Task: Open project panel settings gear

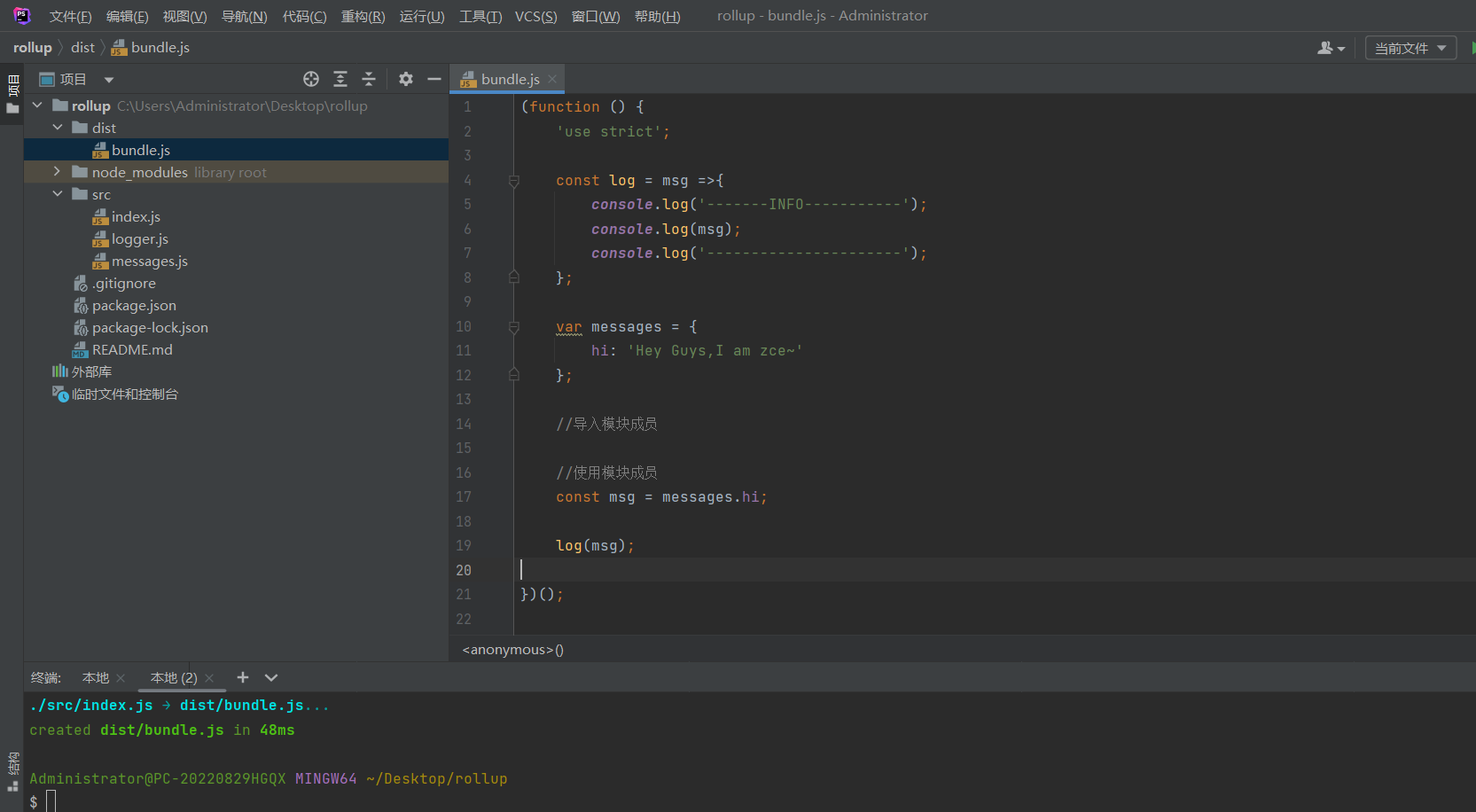Action: pos(406,79)
